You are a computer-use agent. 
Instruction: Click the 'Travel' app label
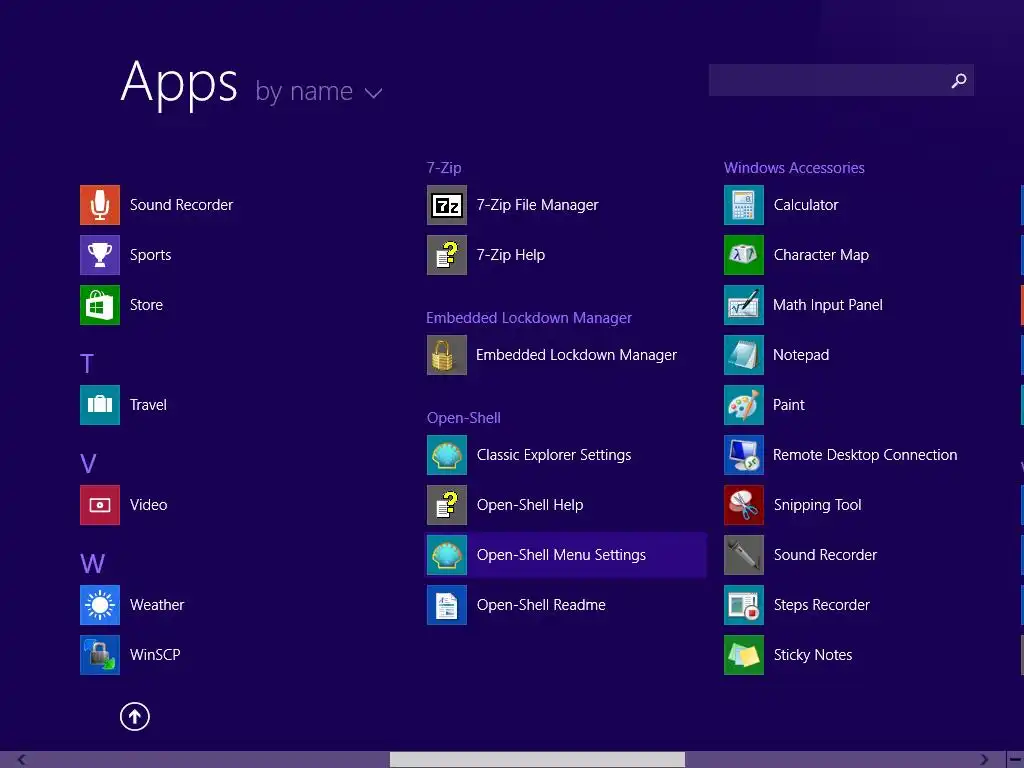click(x=148, y=405)
